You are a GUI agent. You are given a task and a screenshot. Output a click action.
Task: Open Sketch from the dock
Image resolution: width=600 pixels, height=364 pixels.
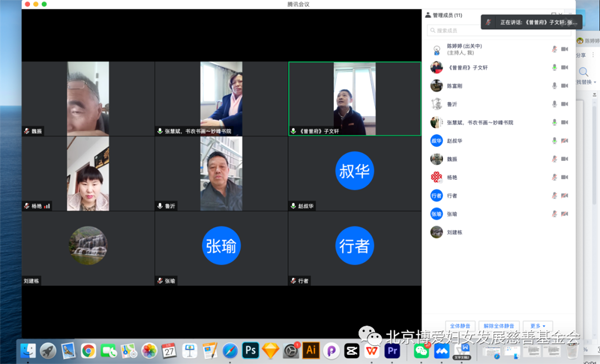click(x=271, y=351)
